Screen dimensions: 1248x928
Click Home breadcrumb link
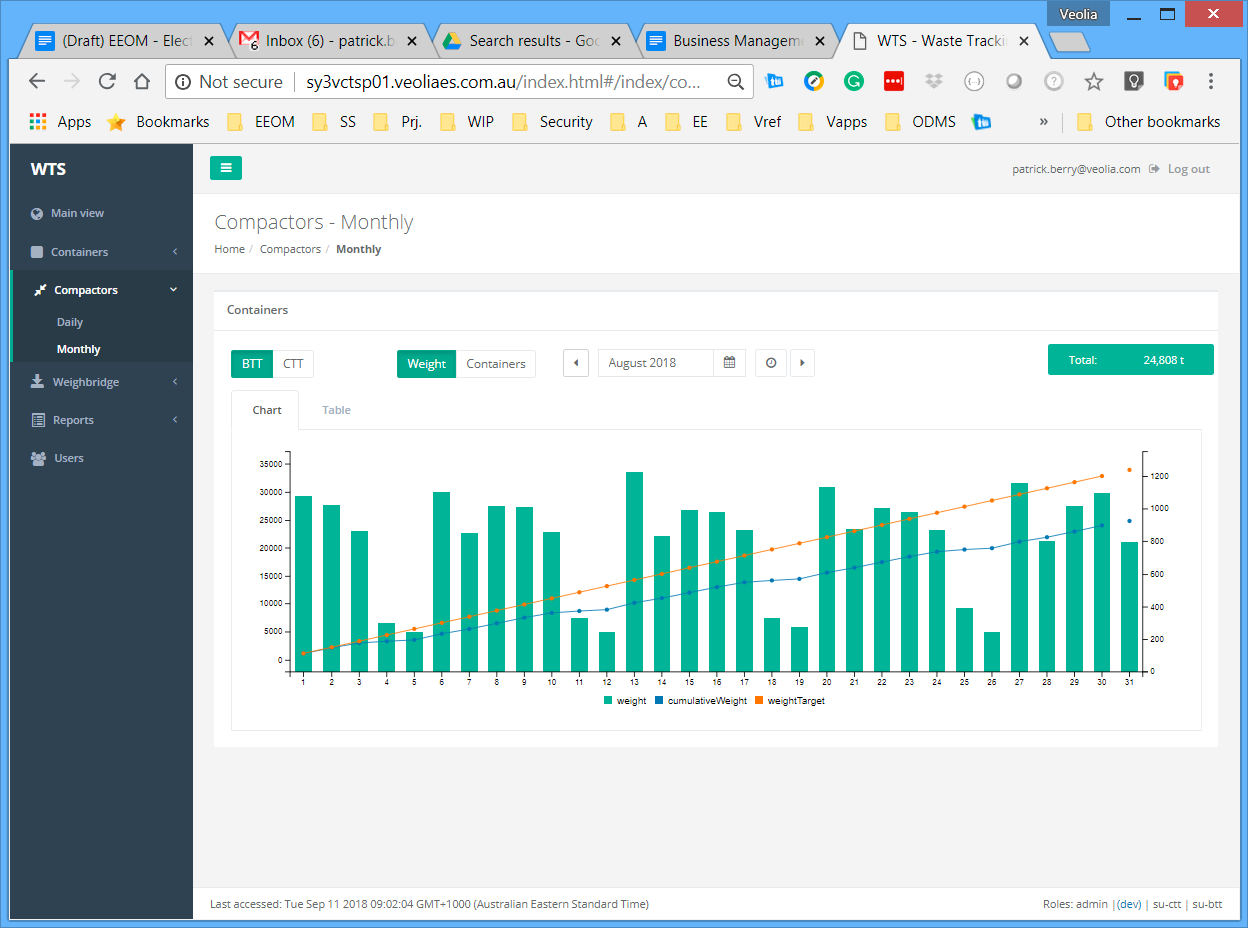229,249
